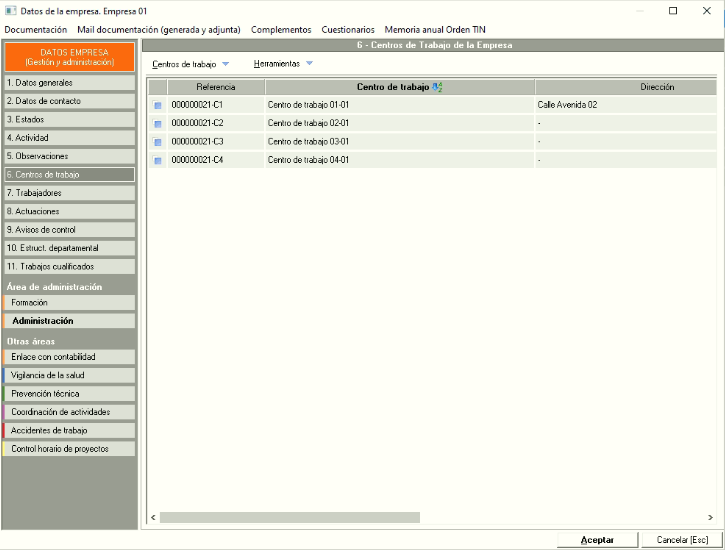Image resolution: width=725 pixels, height=550 pixels.
Task: Click sort icon in Centro de trabajo header
Action: click(437, 87)
